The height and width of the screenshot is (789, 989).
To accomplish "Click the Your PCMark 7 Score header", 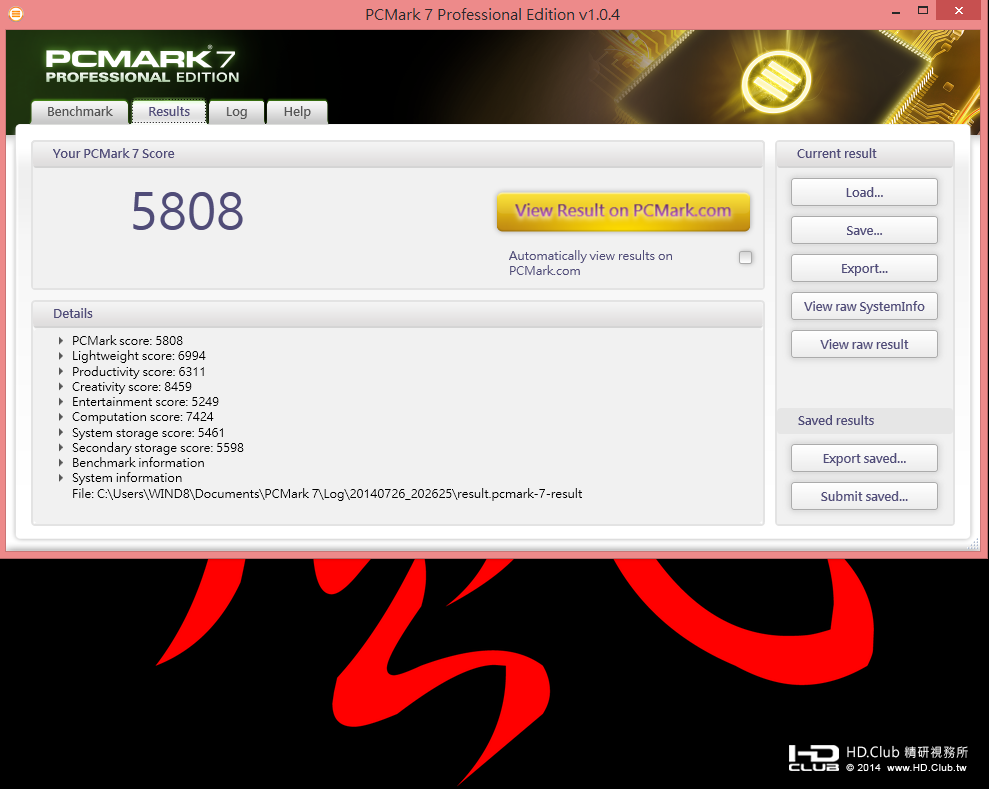I will coord(398,154).
